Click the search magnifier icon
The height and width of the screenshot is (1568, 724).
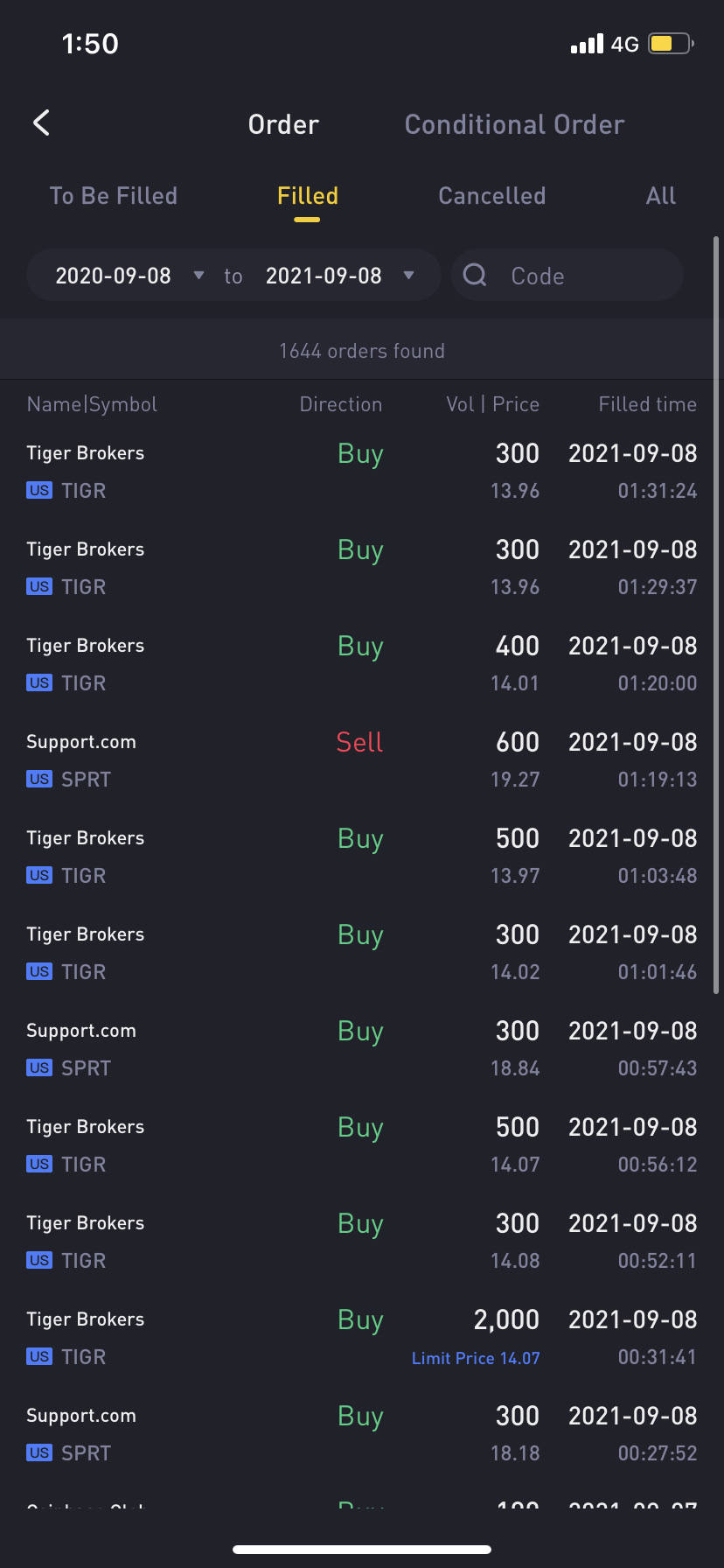point(475,276)
